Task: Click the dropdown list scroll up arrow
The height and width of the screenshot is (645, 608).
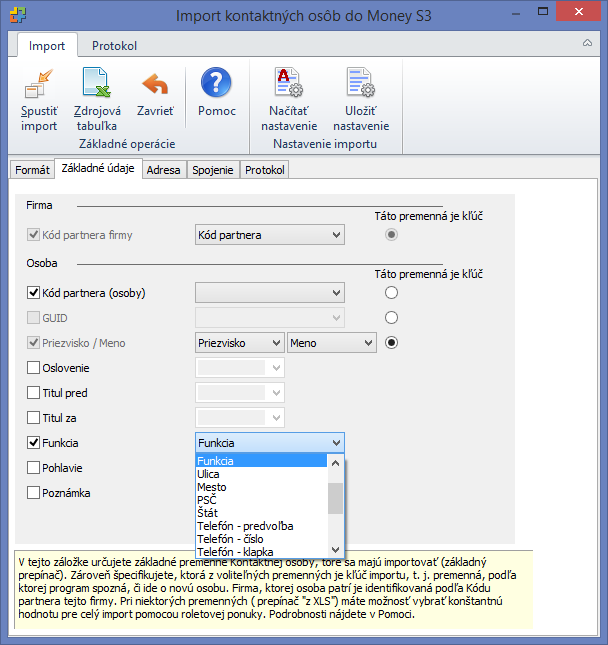Action: tap(335, 463)
